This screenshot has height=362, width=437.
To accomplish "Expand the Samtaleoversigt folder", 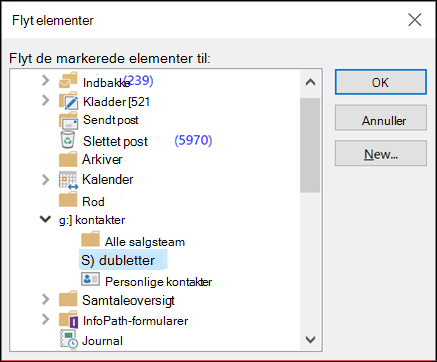I will (x=46, y=299).
